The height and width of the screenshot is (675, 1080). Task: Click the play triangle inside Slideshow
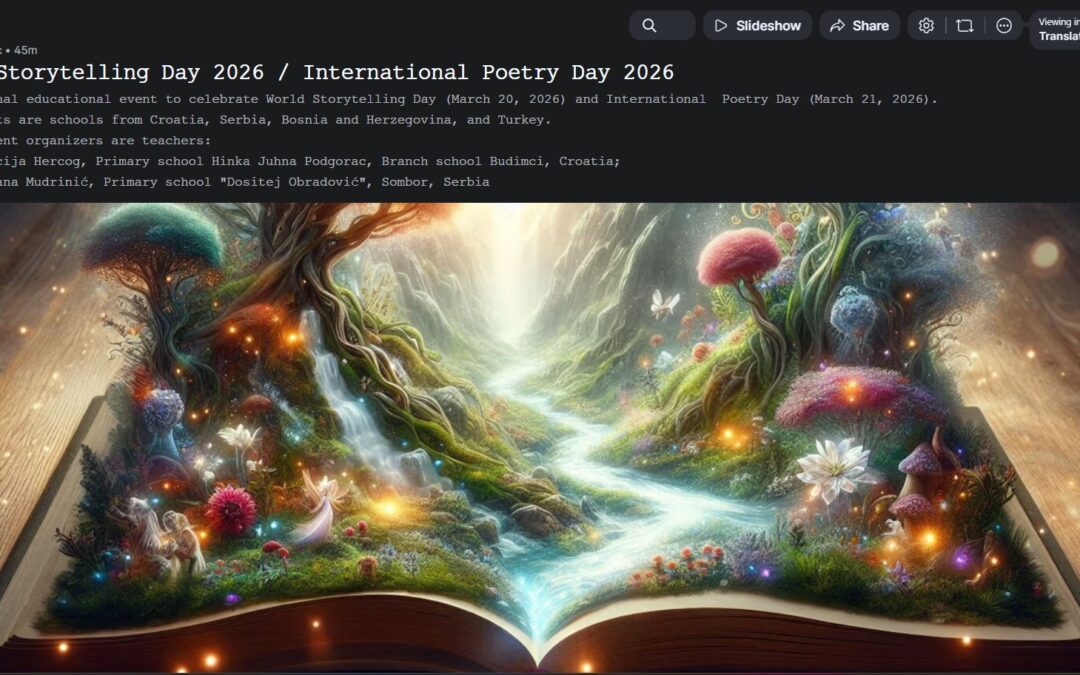pos(722,26)
